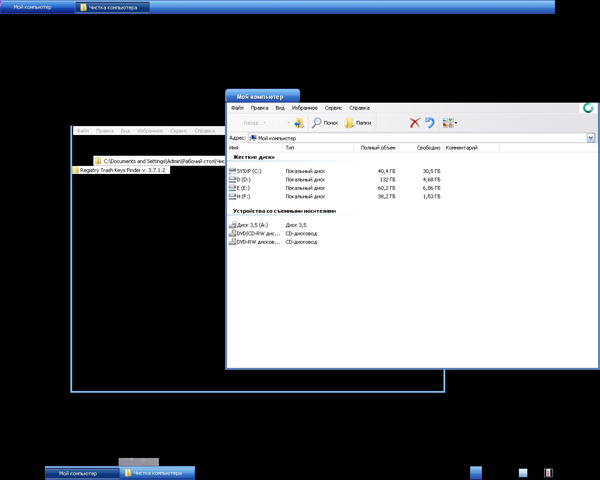Open the Избранное menu in Мой компьютер
The image size is (600, 480).
pyautogui.click(x=305, y=108)
